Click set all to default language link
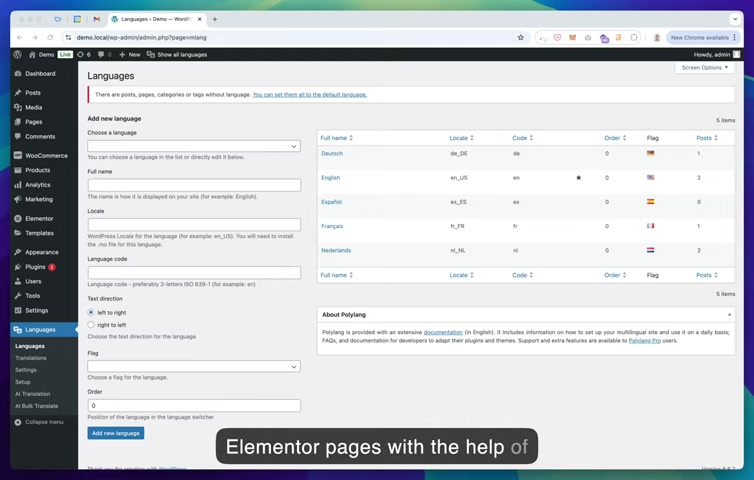The width and height of the screenshot is (754, 480). [x=310, y=95]
